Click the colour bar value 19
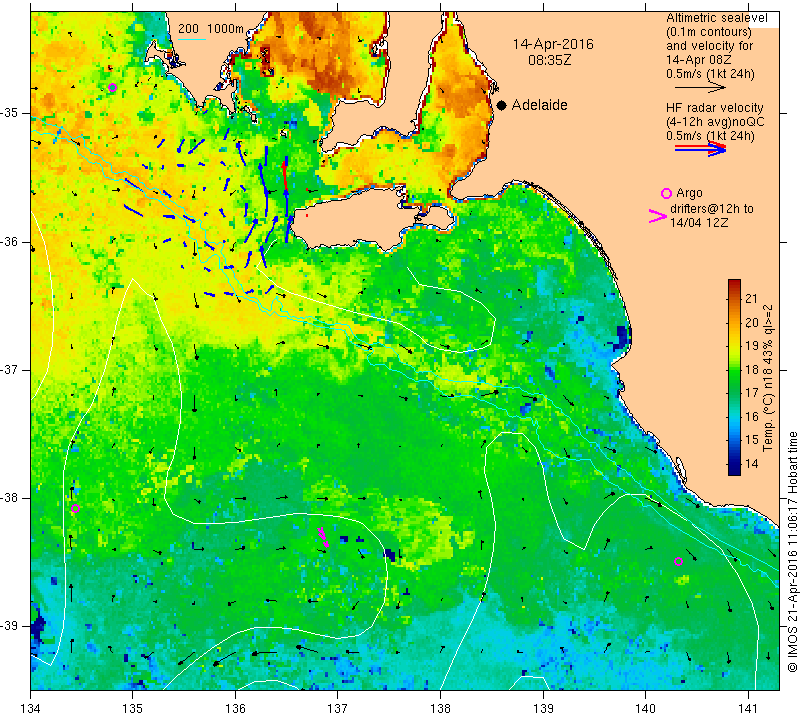 click(752, 346)
